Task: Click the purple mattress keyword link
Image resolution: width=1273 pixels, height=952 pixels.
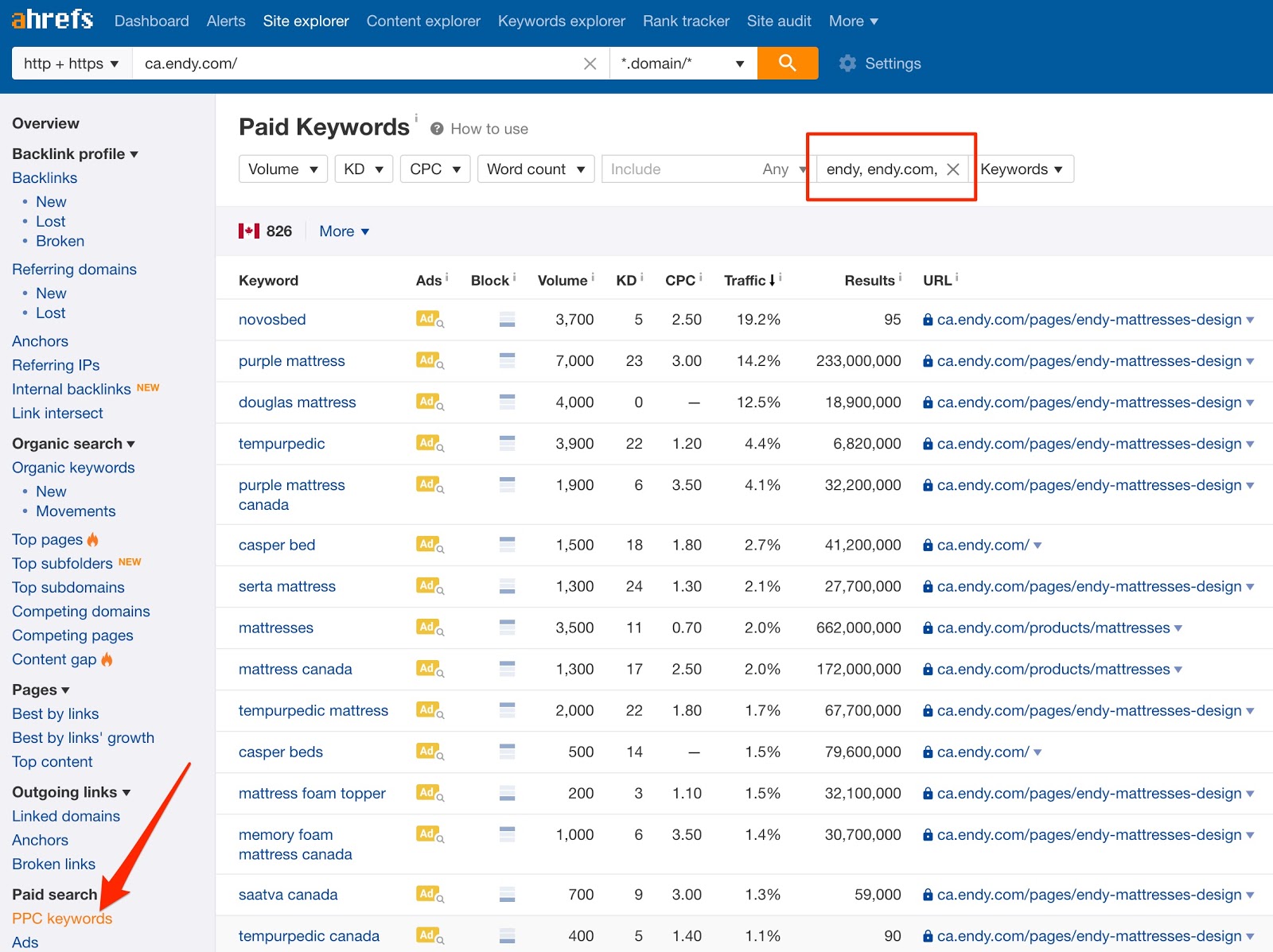Action: pyautogui.click(x=291, y=360)
